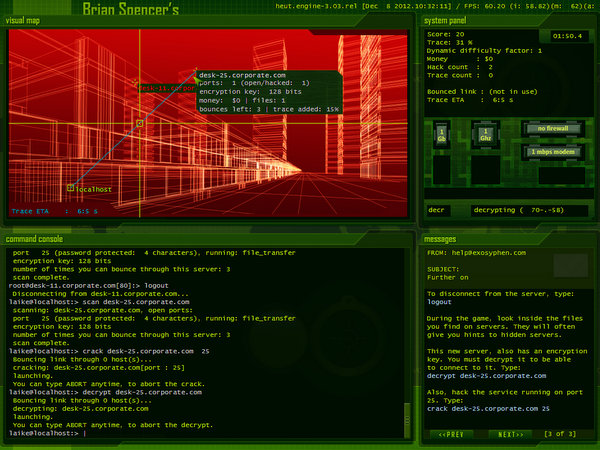Click the command console input prompt
The width and height of the screenshot is (600, 450).
pos(47,433)
